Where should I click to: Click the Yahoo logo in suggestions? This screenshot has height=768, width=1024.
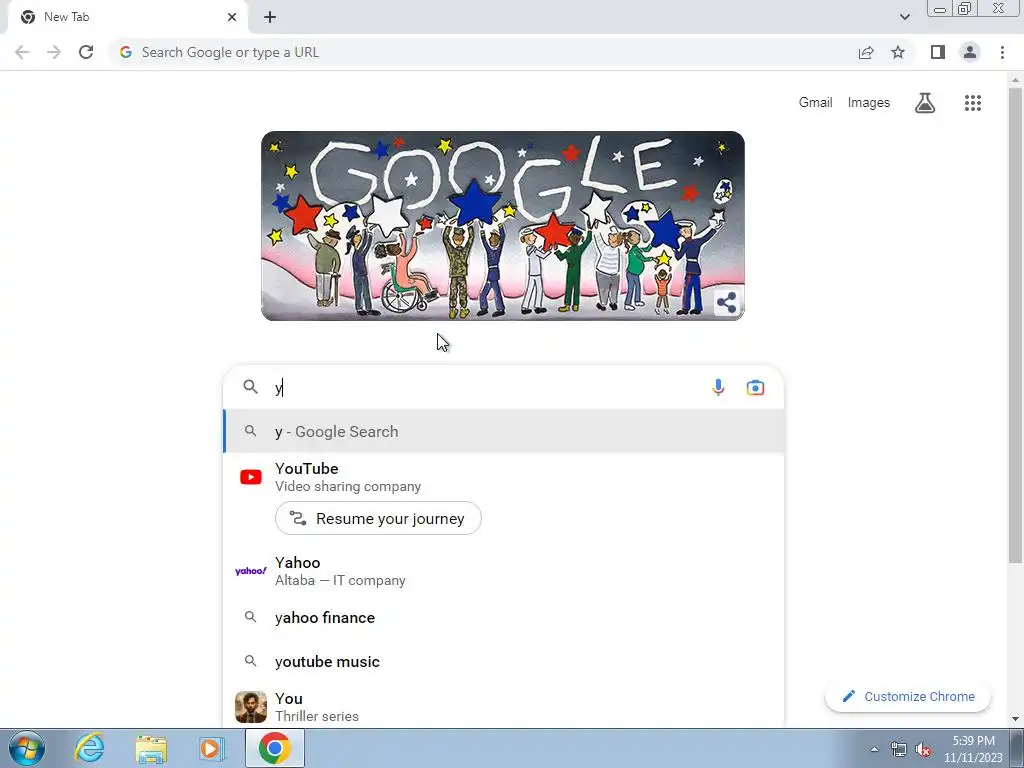[251, 571]
